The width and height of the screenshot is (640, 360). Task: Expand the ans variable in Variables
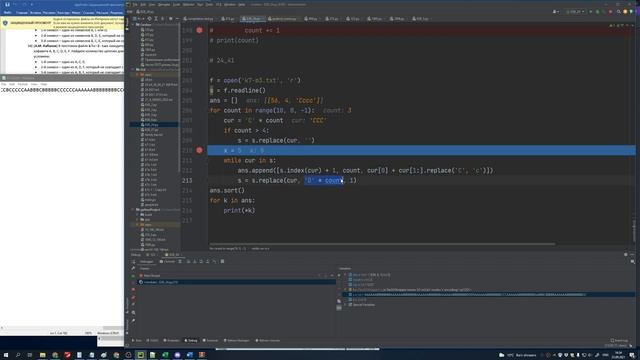(345, 275)
